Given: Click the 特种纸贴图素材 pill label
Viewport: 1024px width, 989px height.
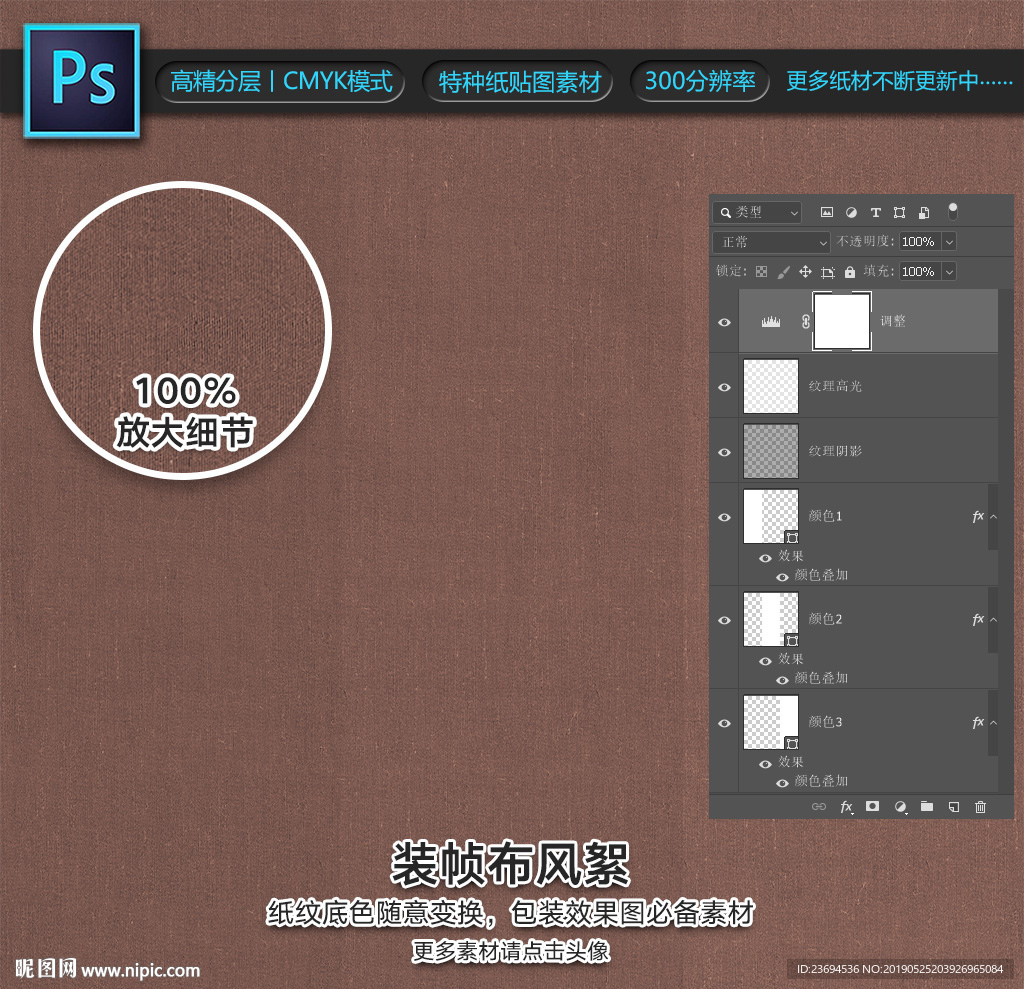Looking at the screenshot, I should pos(519,82).
